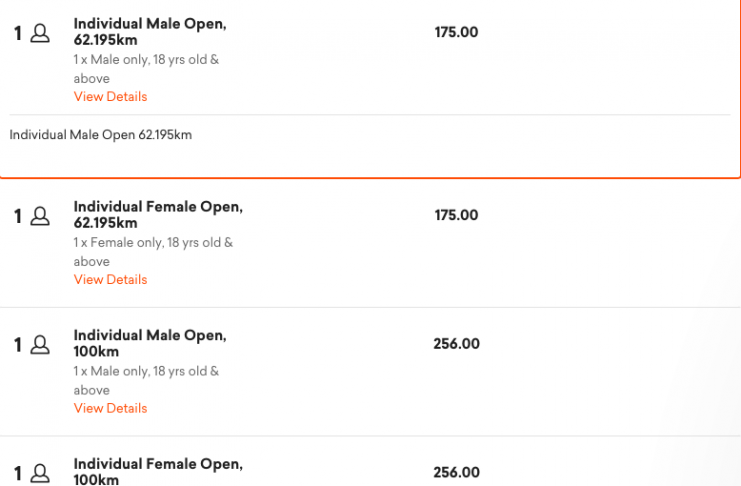Click person icon for Female Open 62.195km
This screenshot has height=486, width=741.
point(40,217)
